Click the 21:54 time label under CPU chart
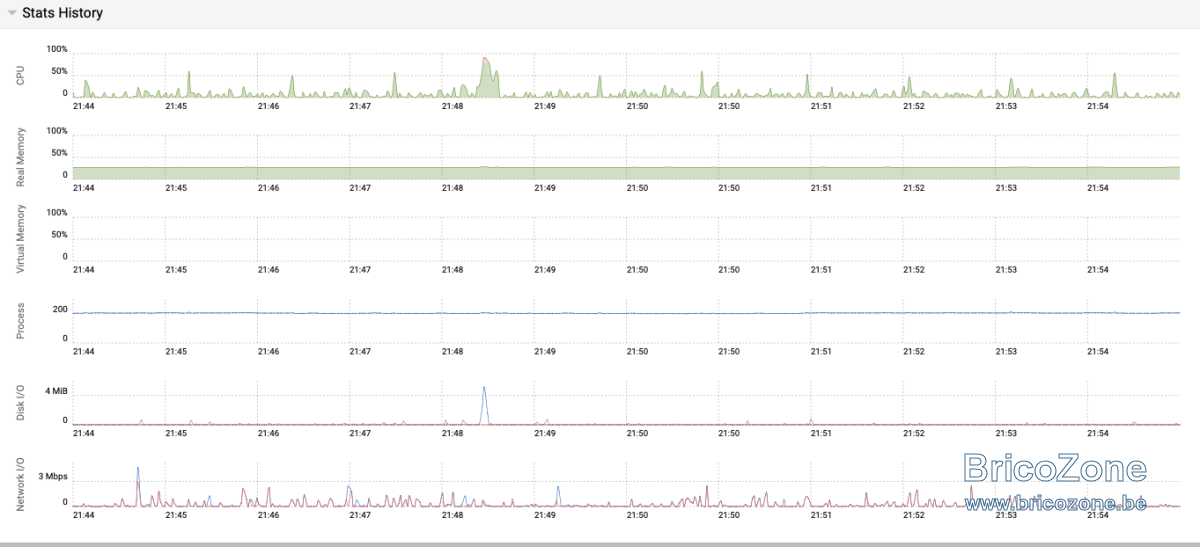 pyautogui.click(x=1098, y=105)
